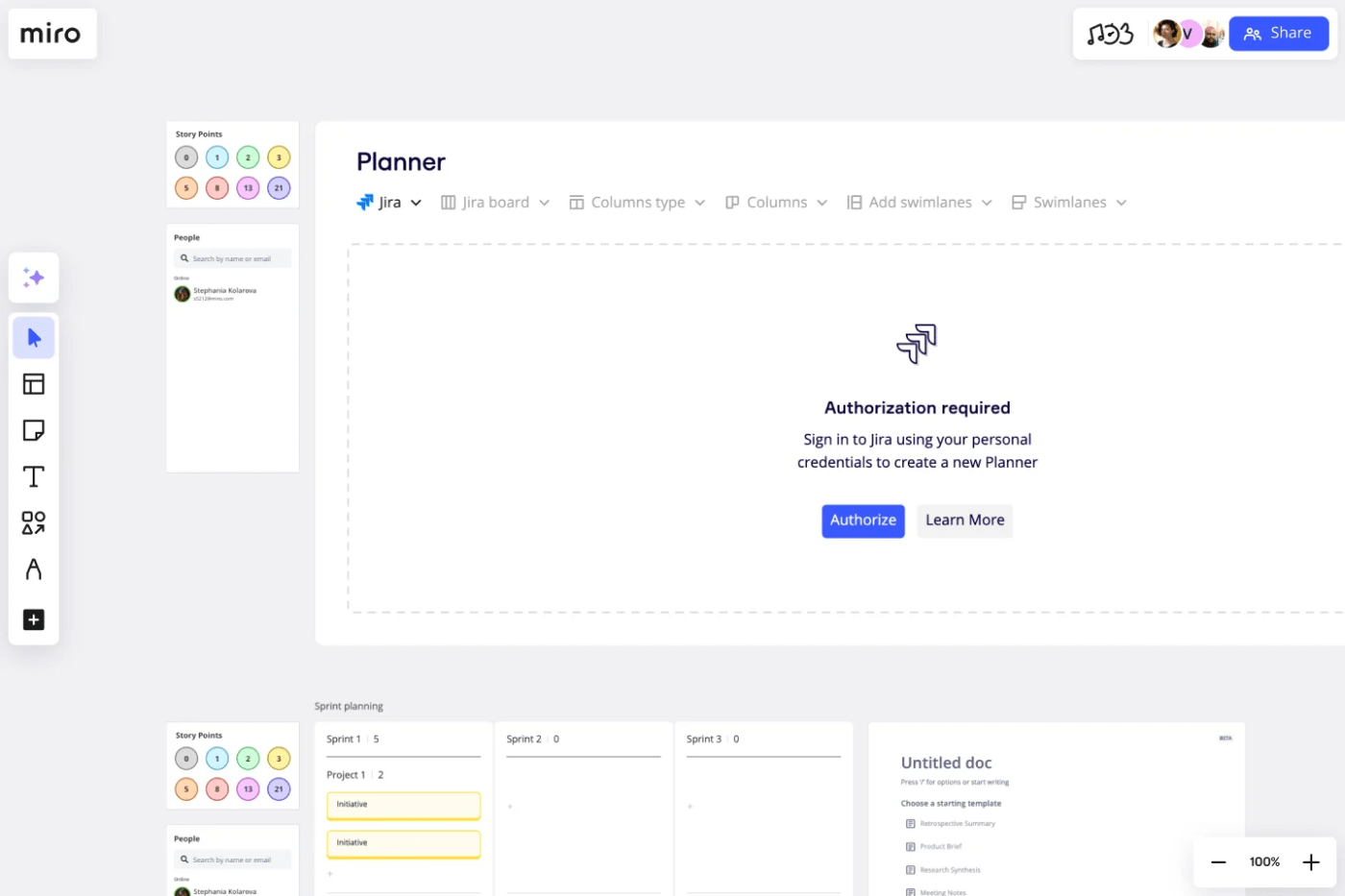Open more apps plus button in toolbar
The height and width of the screenshot is (896, 1345).
pos(34,619)
